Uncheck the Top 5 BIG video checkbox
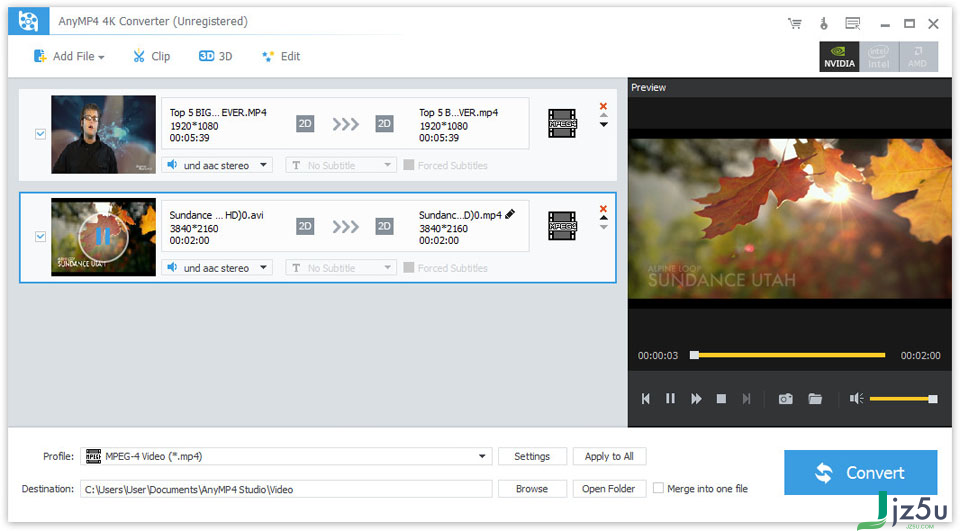Image resolution: width=960 pixels, height=531 pixels. 40,134
